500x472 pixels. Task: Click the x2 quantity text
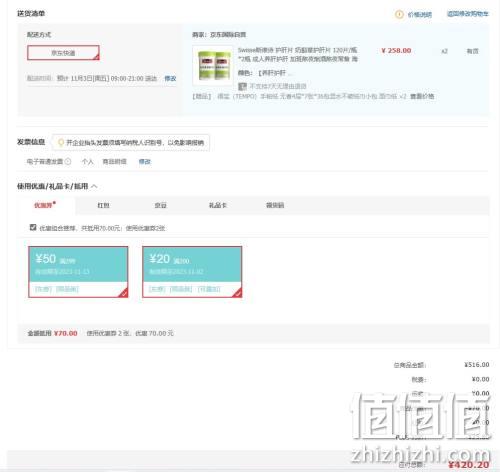(444, 51)
